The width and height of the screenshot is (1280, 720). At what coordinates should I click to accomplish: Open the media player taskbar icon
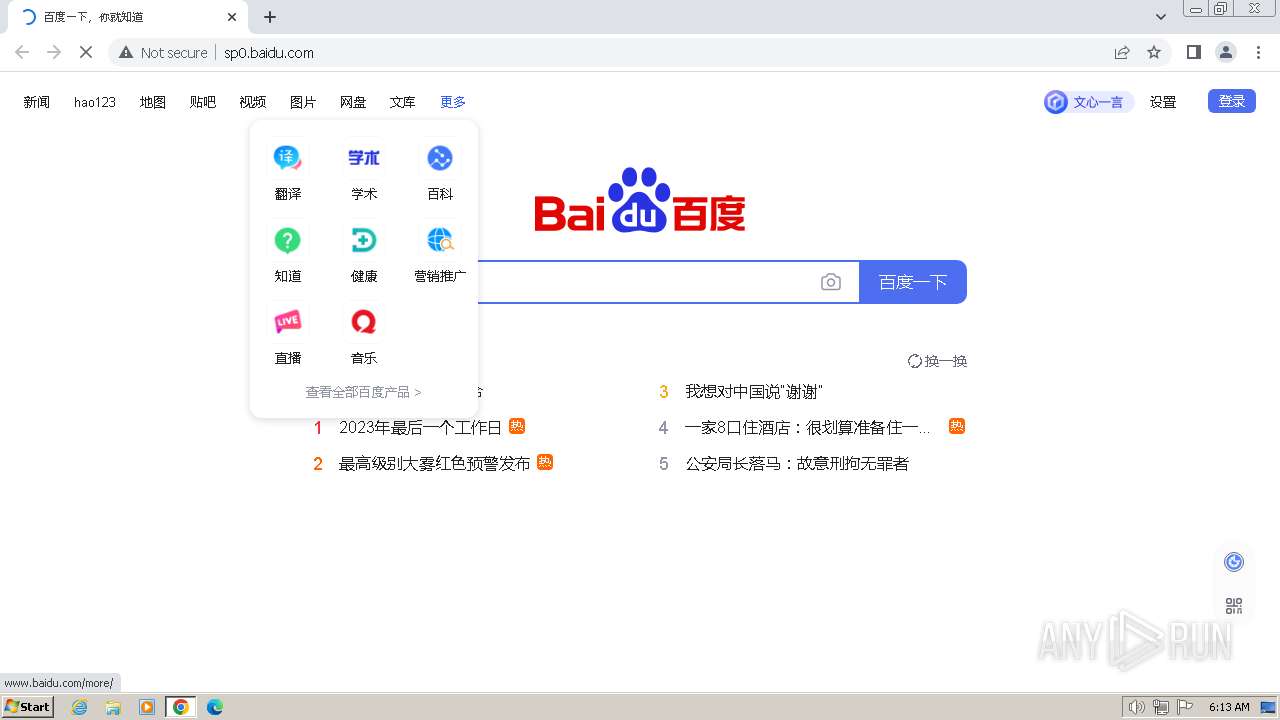click(x=147, y=707)
